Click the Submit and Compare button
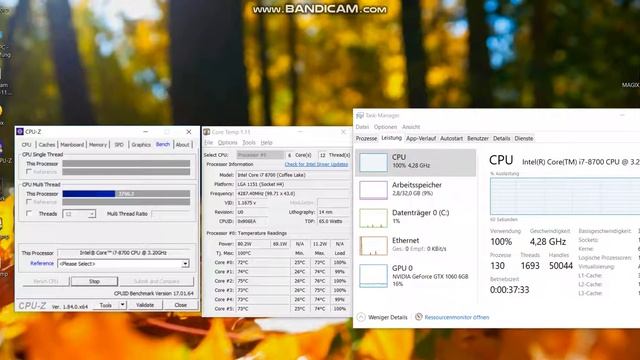Image resolution: width=640 pixels, height=360 pixels. (157, 281)
